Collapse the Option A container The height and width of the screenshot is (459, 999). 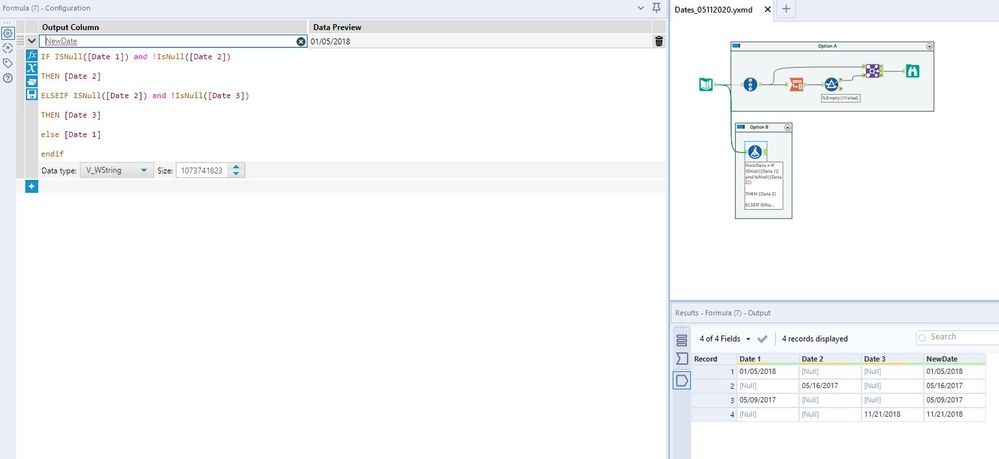coord(929,46)
